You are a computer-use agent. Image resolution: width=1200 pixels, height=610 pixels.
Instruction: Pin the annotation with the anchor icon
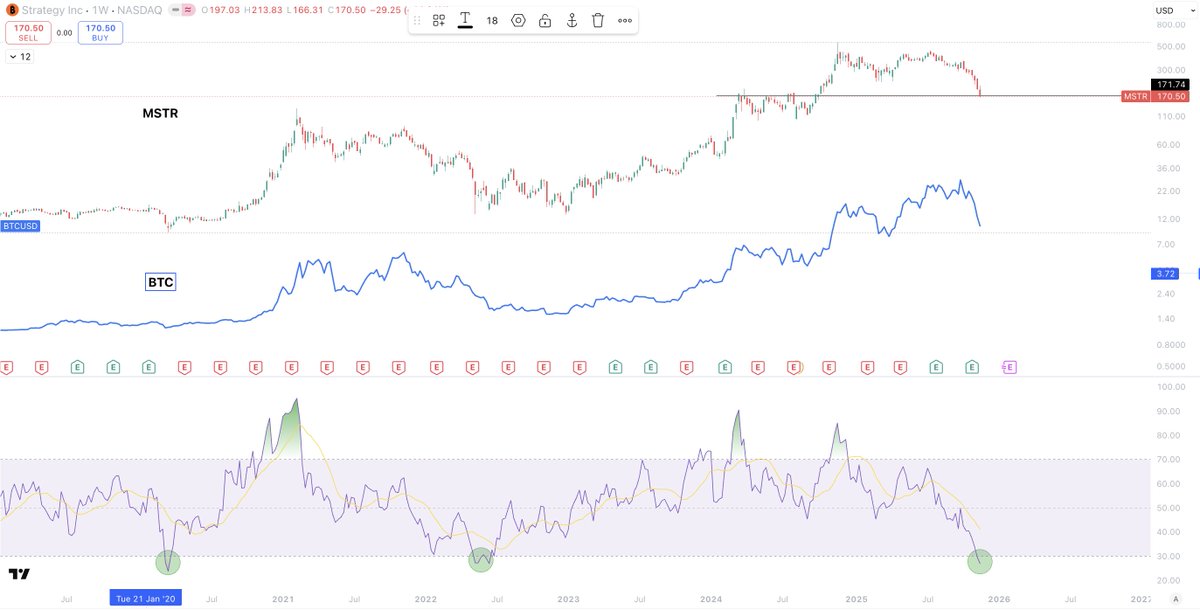point(570,20)
